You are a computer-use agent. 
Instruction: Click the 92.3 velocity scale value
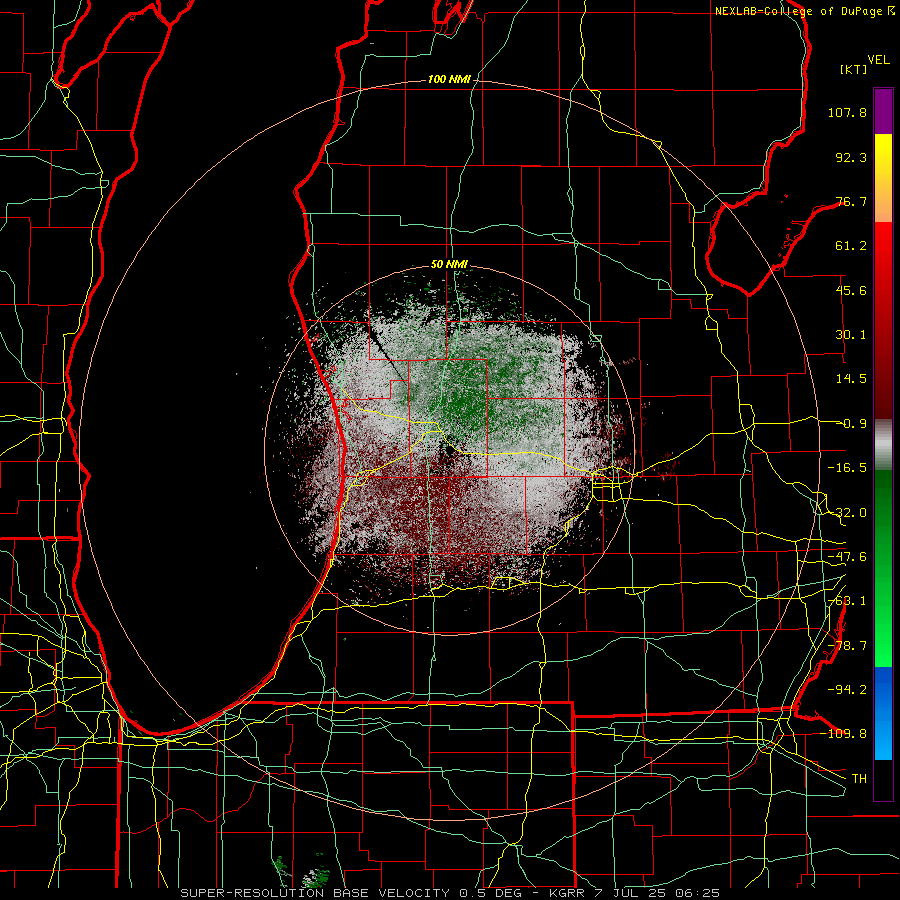click(x=851, y=157)
